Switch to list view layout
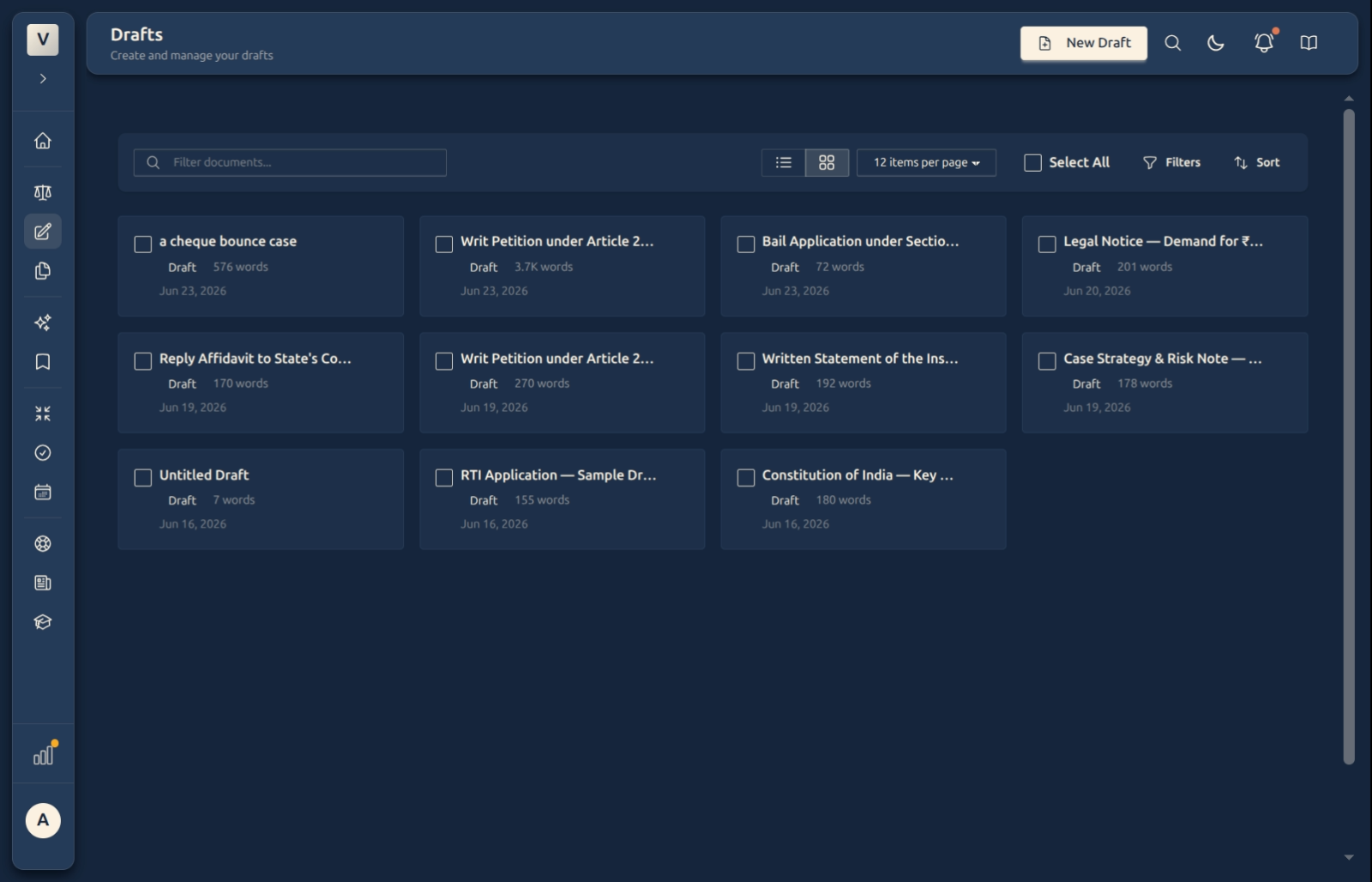Image resolution: width=1372 pixels, height=882 pixels. pos(784,163)
